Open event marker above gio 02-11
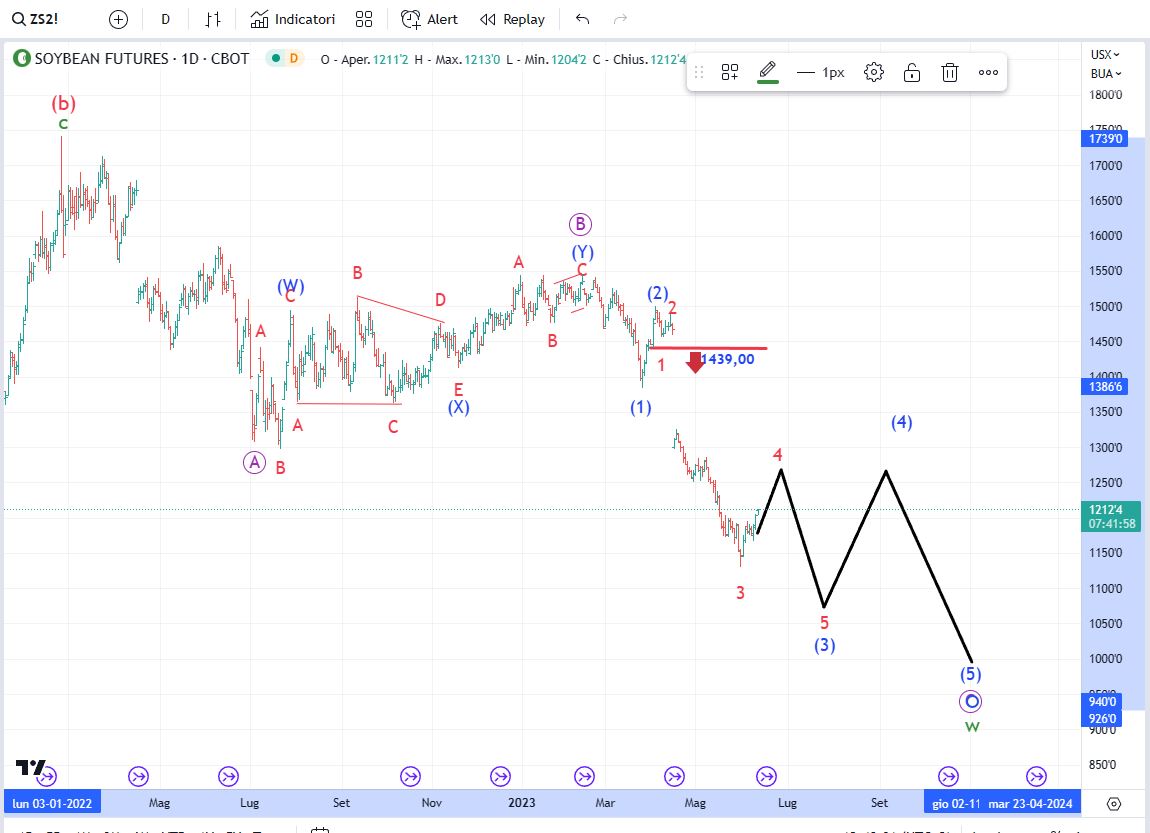The image size is (1150, 833). [x=948, y=776]
